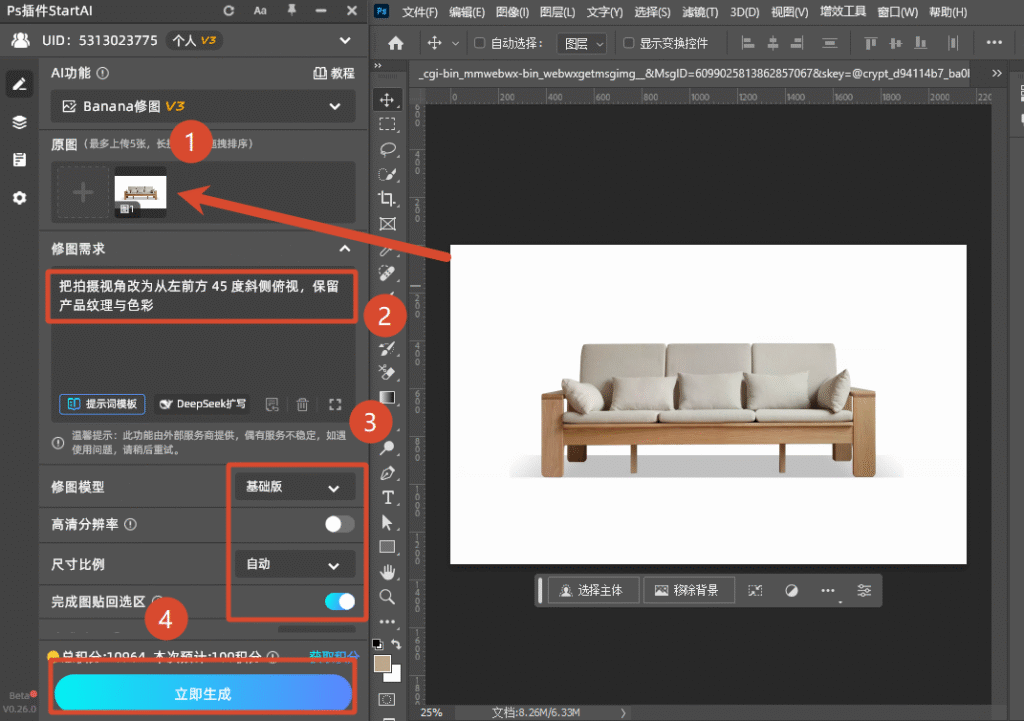Open the 修图模型 基础版 dropdown
Image resolution: width=1024 pixels, height=721 pixels.
tap(294, 487)
